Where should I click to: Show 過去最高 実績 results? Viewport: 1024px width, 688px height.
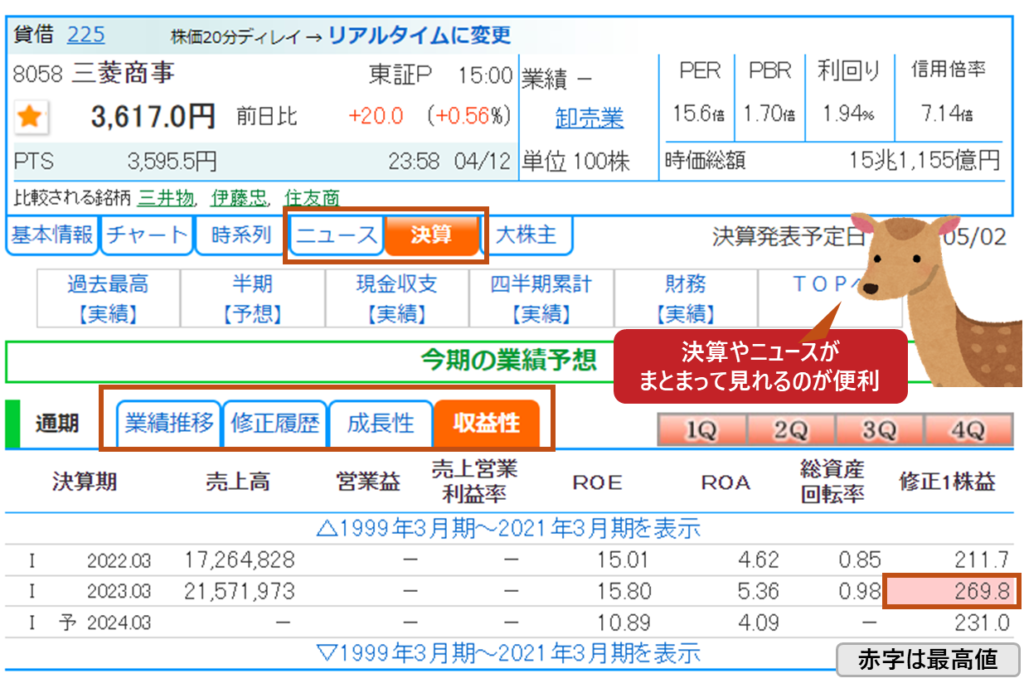[x=108, y=299]
